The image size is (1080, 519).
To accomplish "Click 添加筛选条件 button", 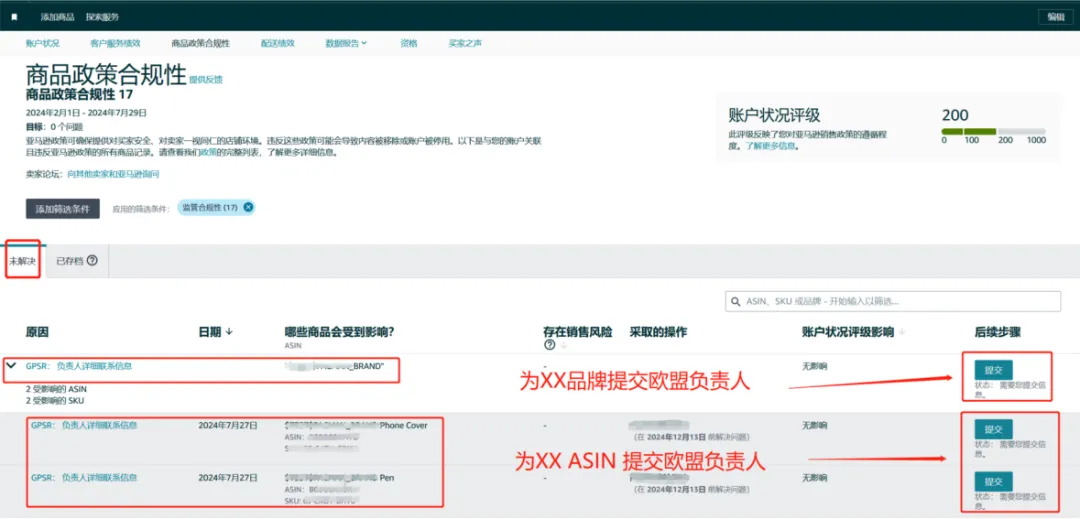I will point(63,209).
